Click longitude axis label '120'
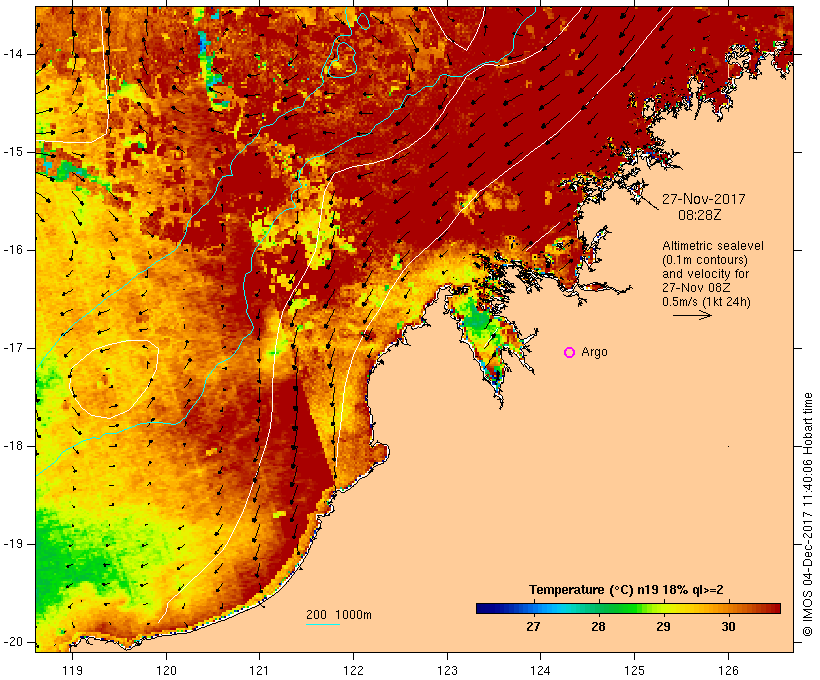The image size is (820, 680). [x=166, y=671]
